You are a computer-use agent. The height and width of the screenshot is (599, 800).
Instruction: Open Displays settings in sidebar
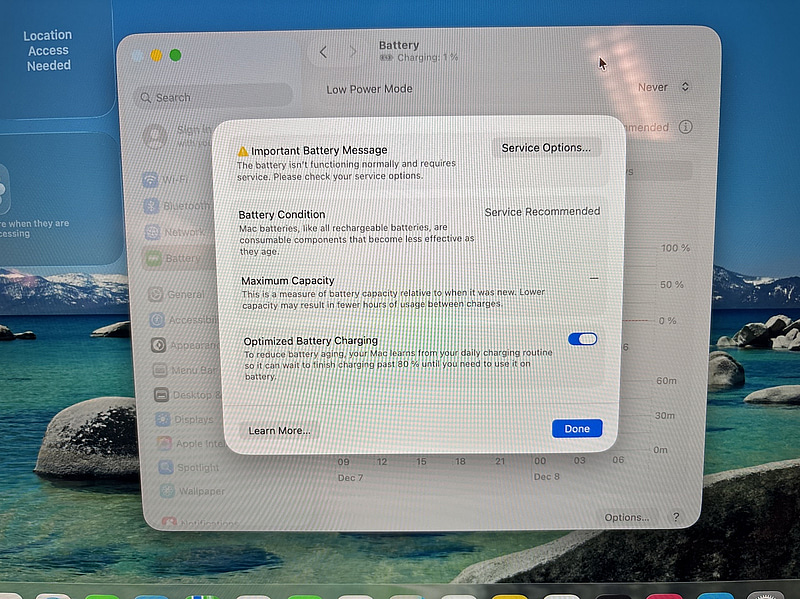(x=183, y=419)
